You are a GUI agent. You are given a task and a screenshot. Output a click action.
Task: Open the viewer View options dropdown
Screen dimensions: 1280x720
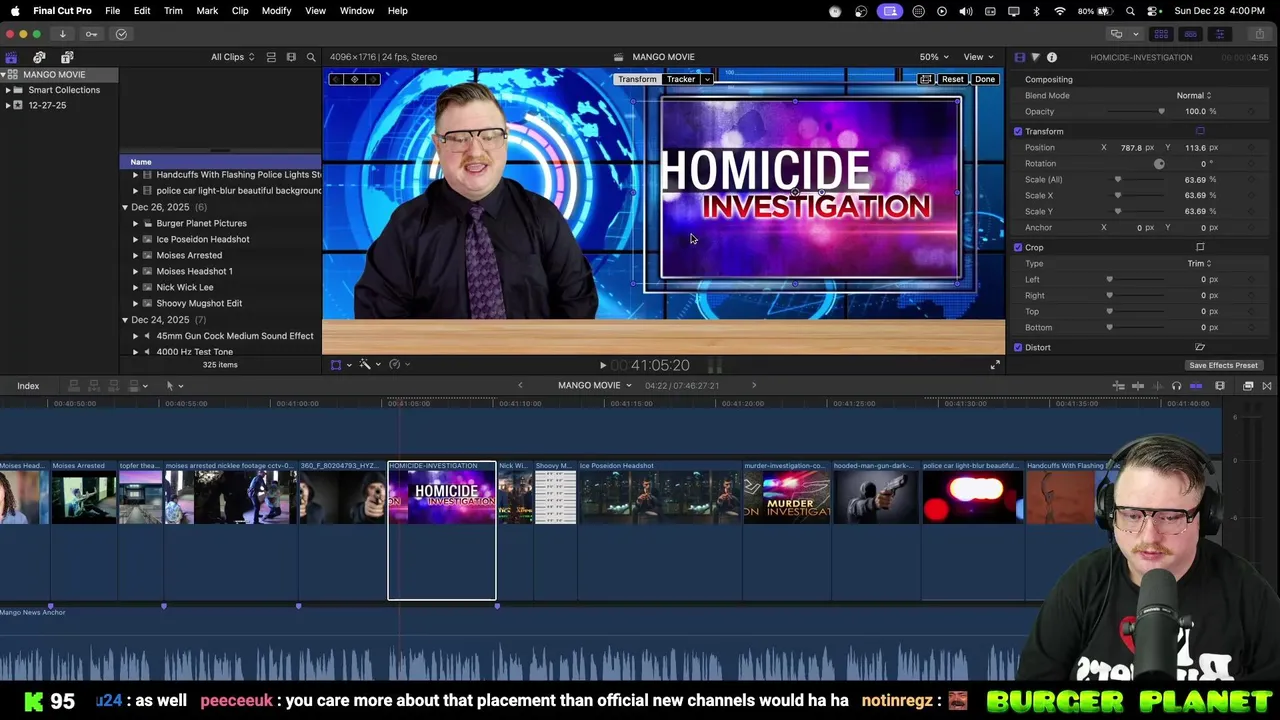tap(978, 57)
